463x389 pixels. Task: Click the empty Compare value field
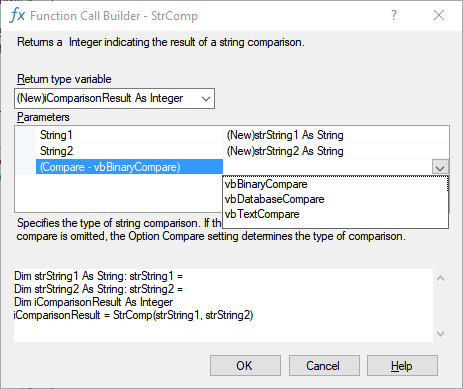327,167
